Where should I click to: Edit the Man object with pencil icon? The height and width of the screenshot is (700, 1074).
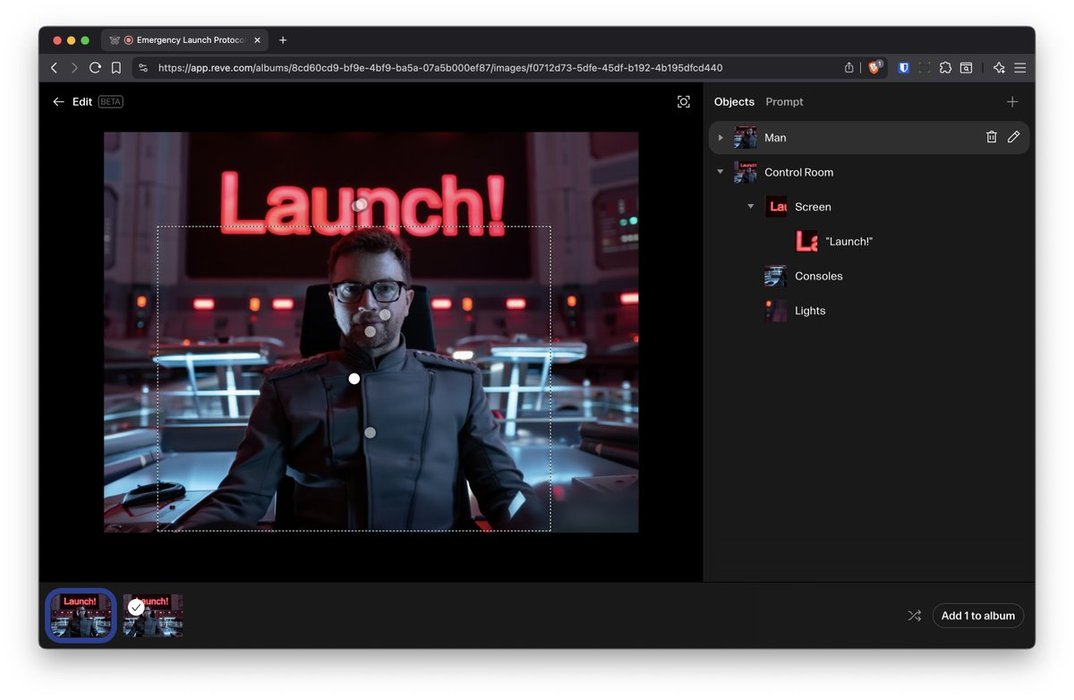[x=1013, y=137]
